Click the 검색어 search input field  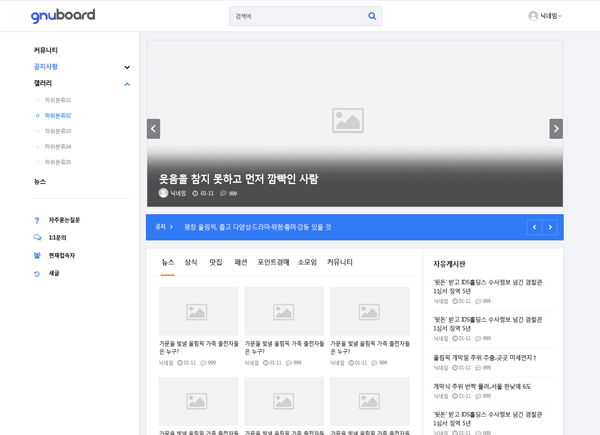(x=295, y=16)
